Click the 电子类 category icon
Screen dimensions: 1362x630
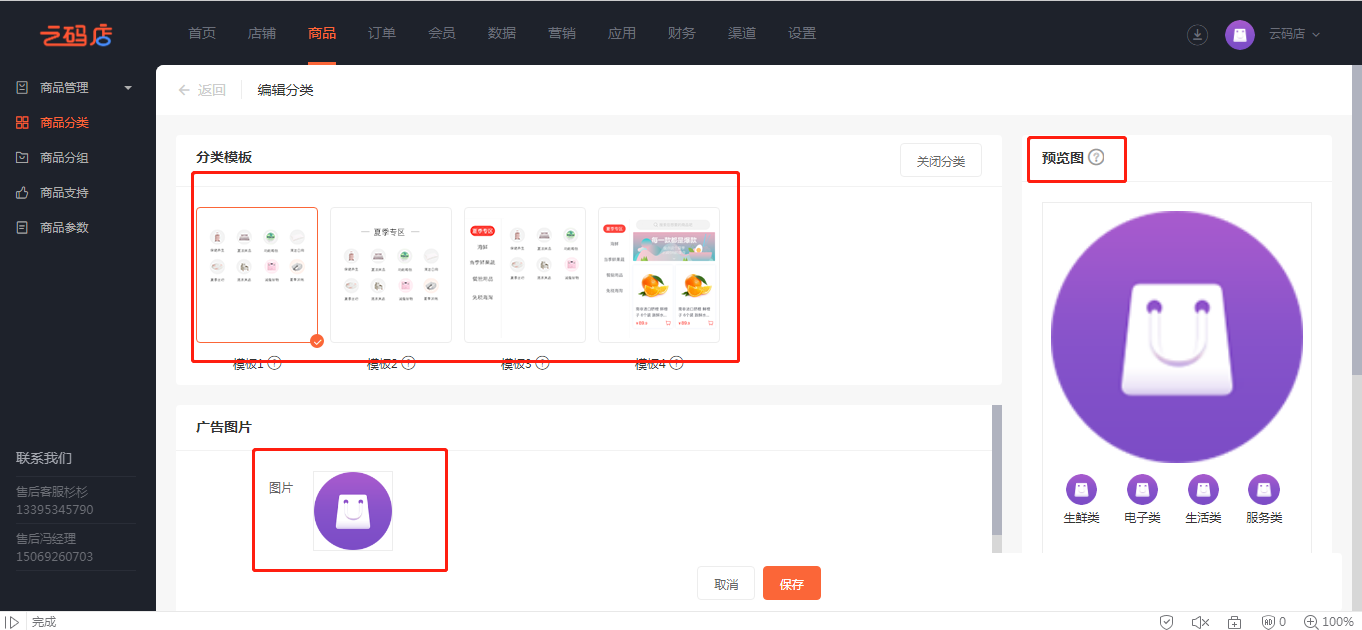(x=1142, y=489)
